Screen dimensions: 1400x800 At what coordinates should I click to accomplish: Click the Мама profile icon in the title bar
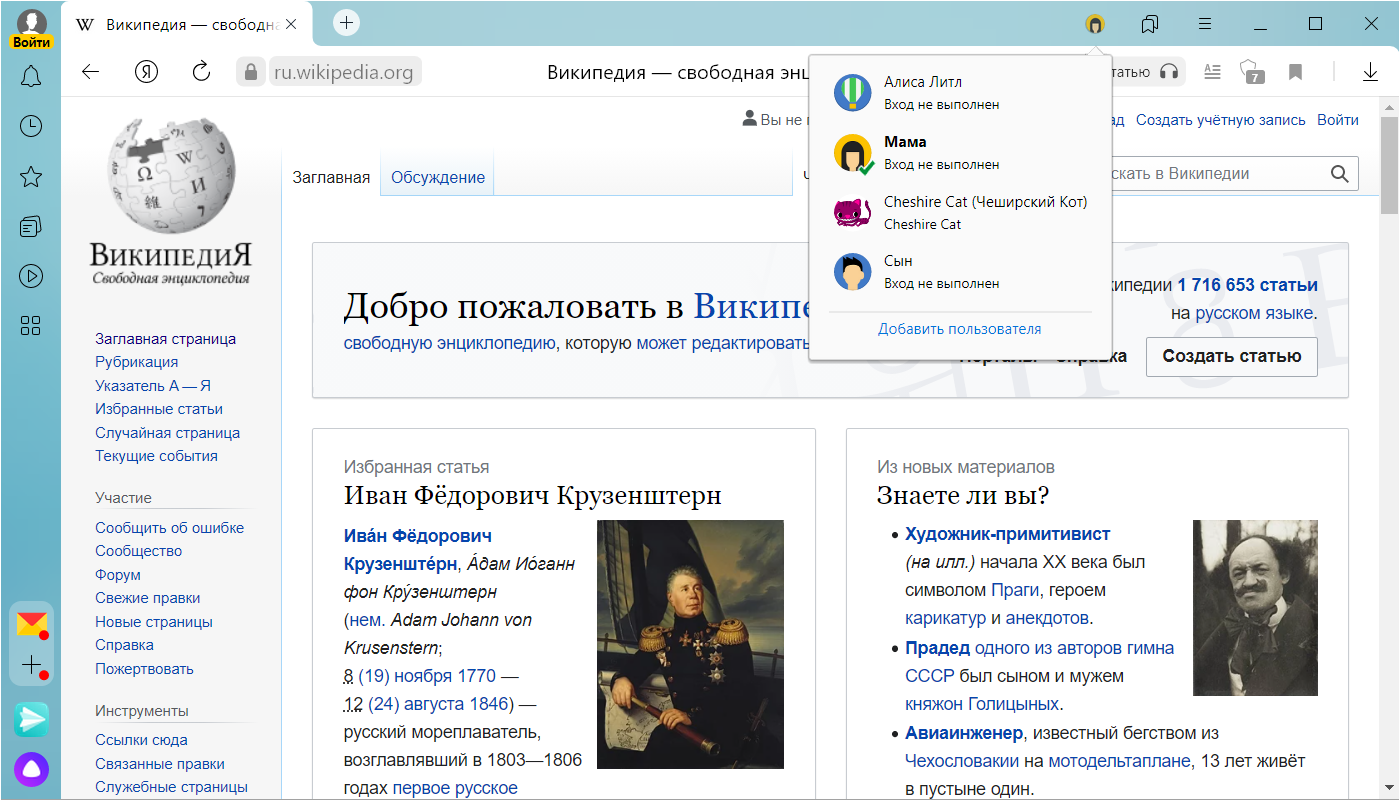point(1095,23)
